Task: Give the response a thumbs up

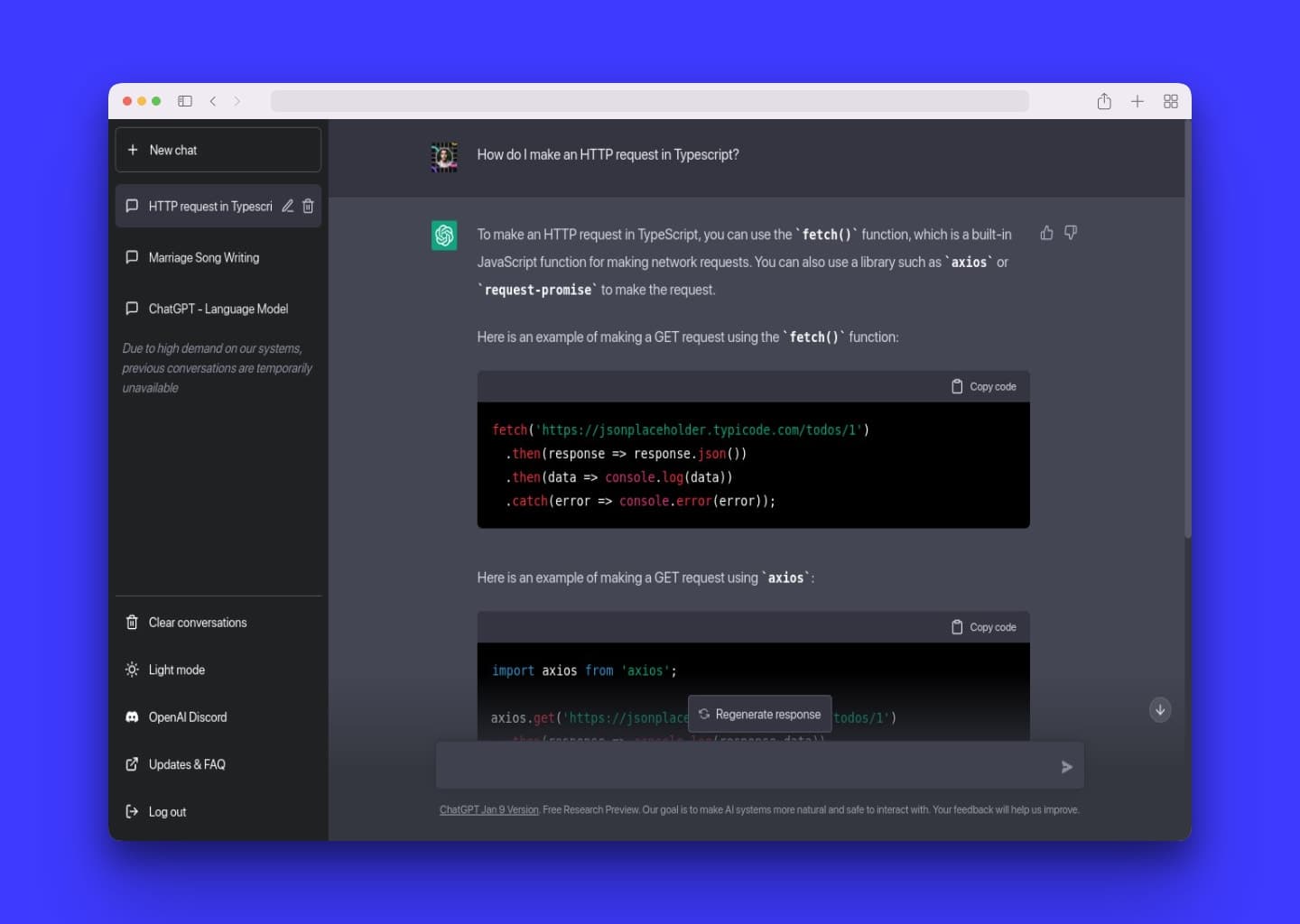Action: (x=1046, y=233)
